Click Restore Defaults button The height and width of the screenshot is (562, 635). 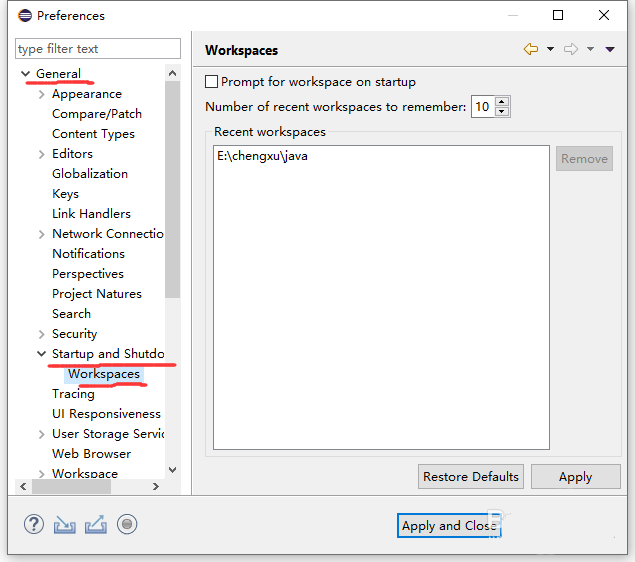(471, 477)
